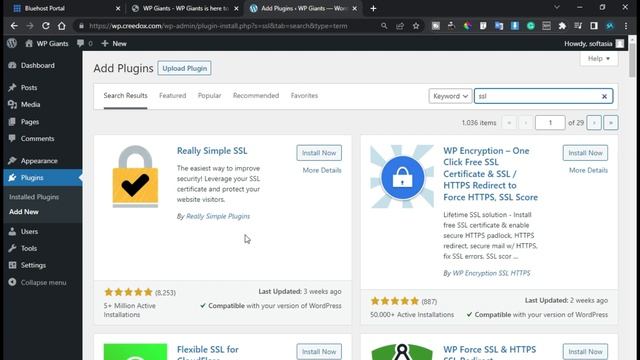The image size is (640, 360).
Task: Click the browser Forward arrow
Action: [30, 26]
